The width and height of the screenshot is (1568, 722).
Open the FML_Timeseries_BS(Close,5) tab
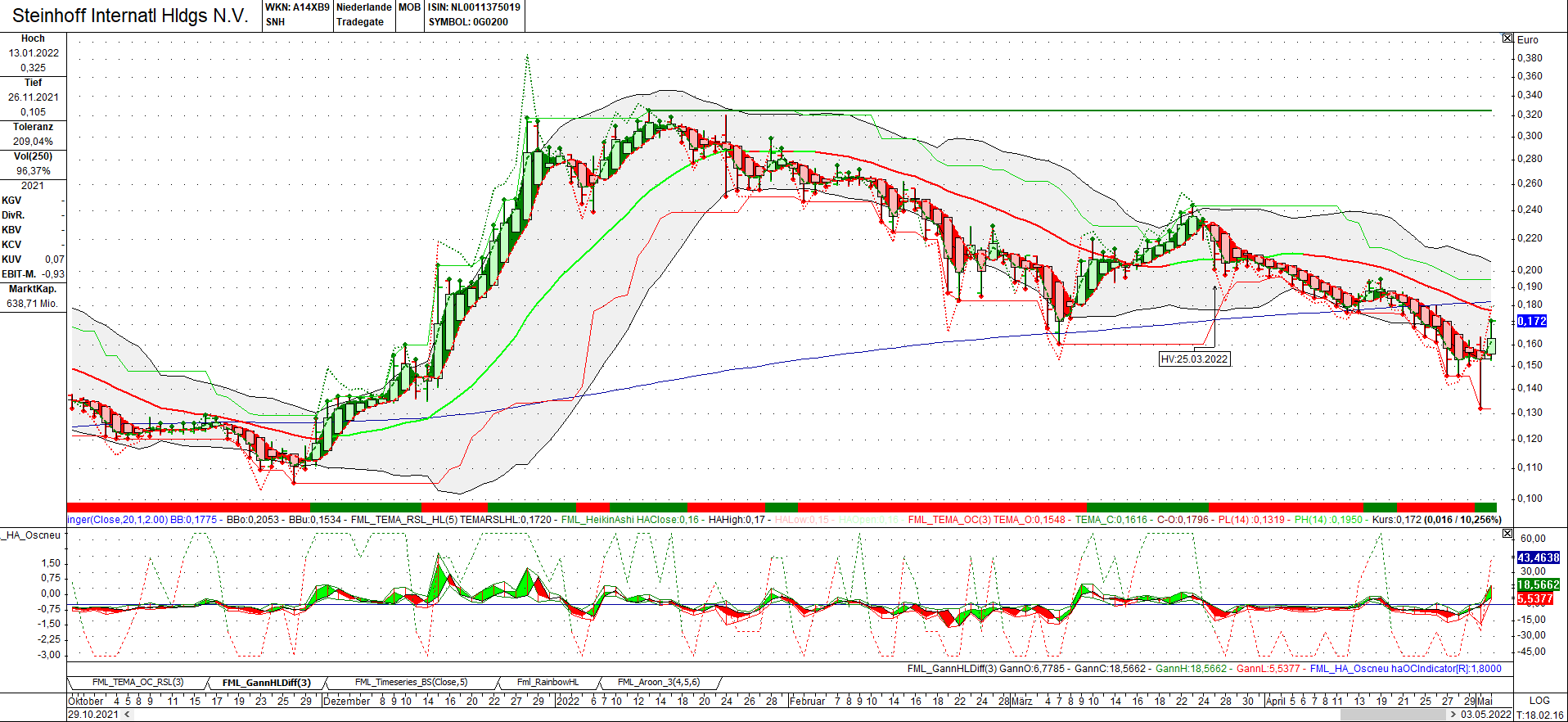point(411,682)
